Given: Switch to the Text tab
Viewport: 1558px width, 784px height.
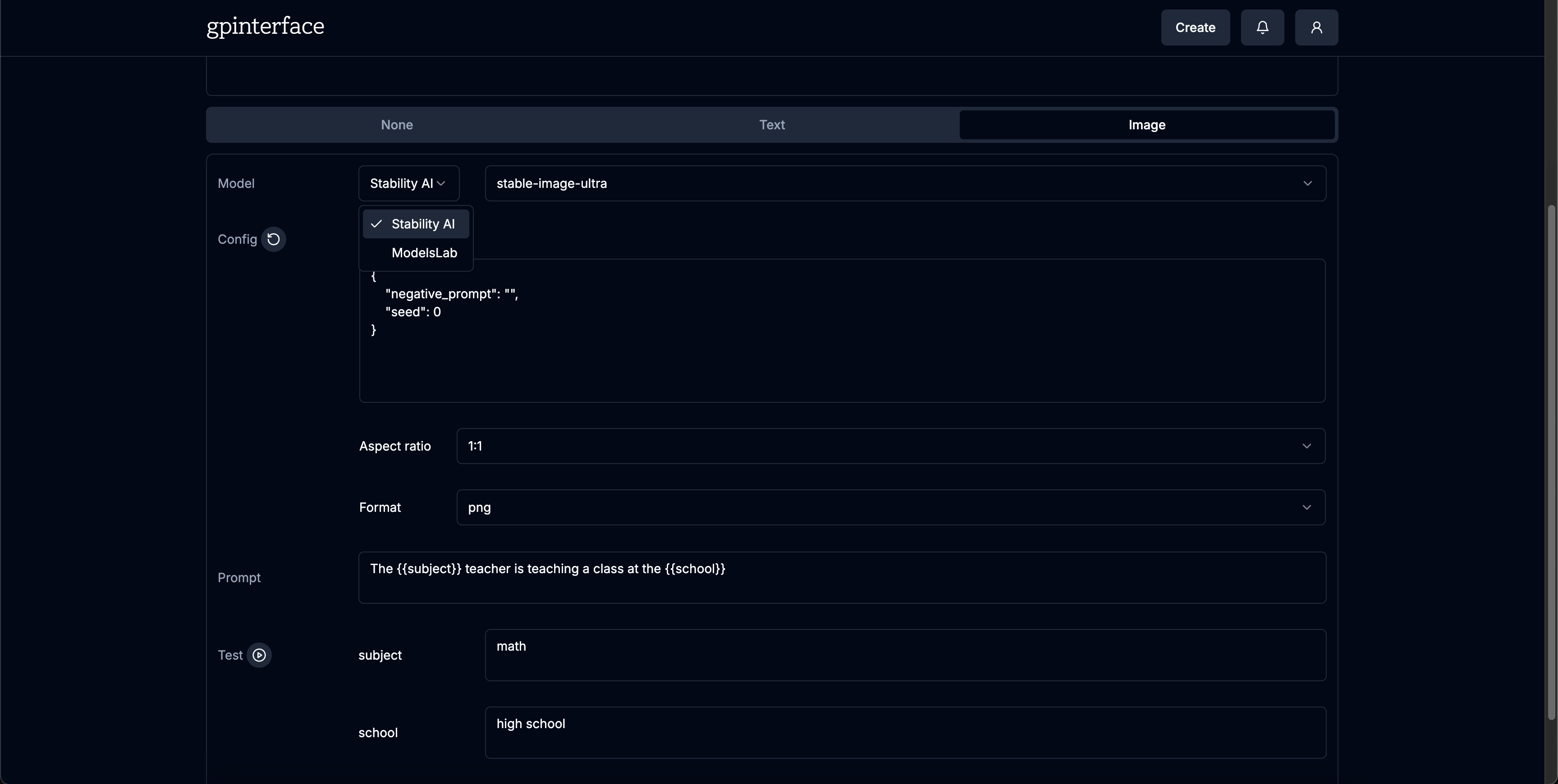Looking at the screenshot, I should click(x=772, y=124).
